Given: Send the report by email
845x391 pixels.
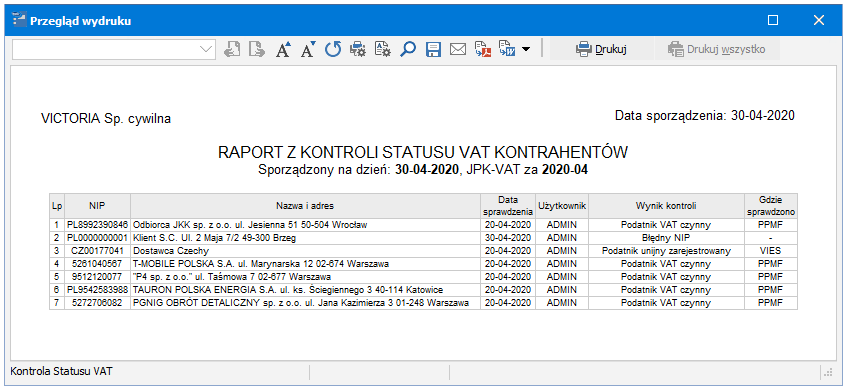Looking at the screenshot, I should coord(458,50).
